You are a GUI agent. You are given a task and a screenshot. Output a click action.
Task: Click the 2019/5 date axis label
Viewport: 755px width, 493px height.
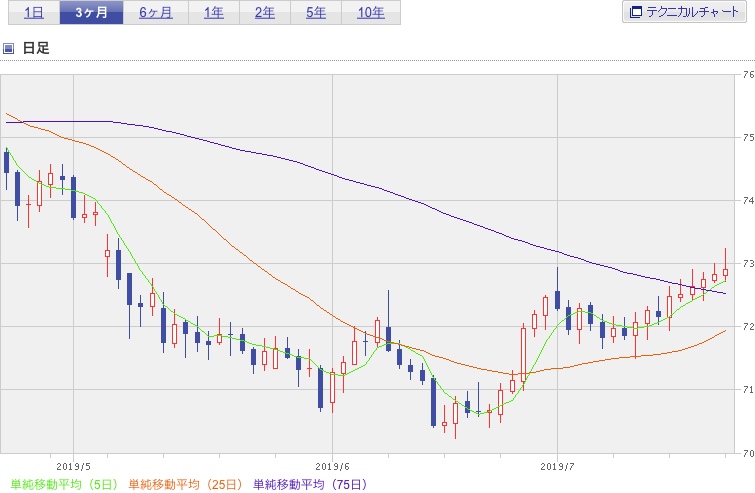click(73, 467)
